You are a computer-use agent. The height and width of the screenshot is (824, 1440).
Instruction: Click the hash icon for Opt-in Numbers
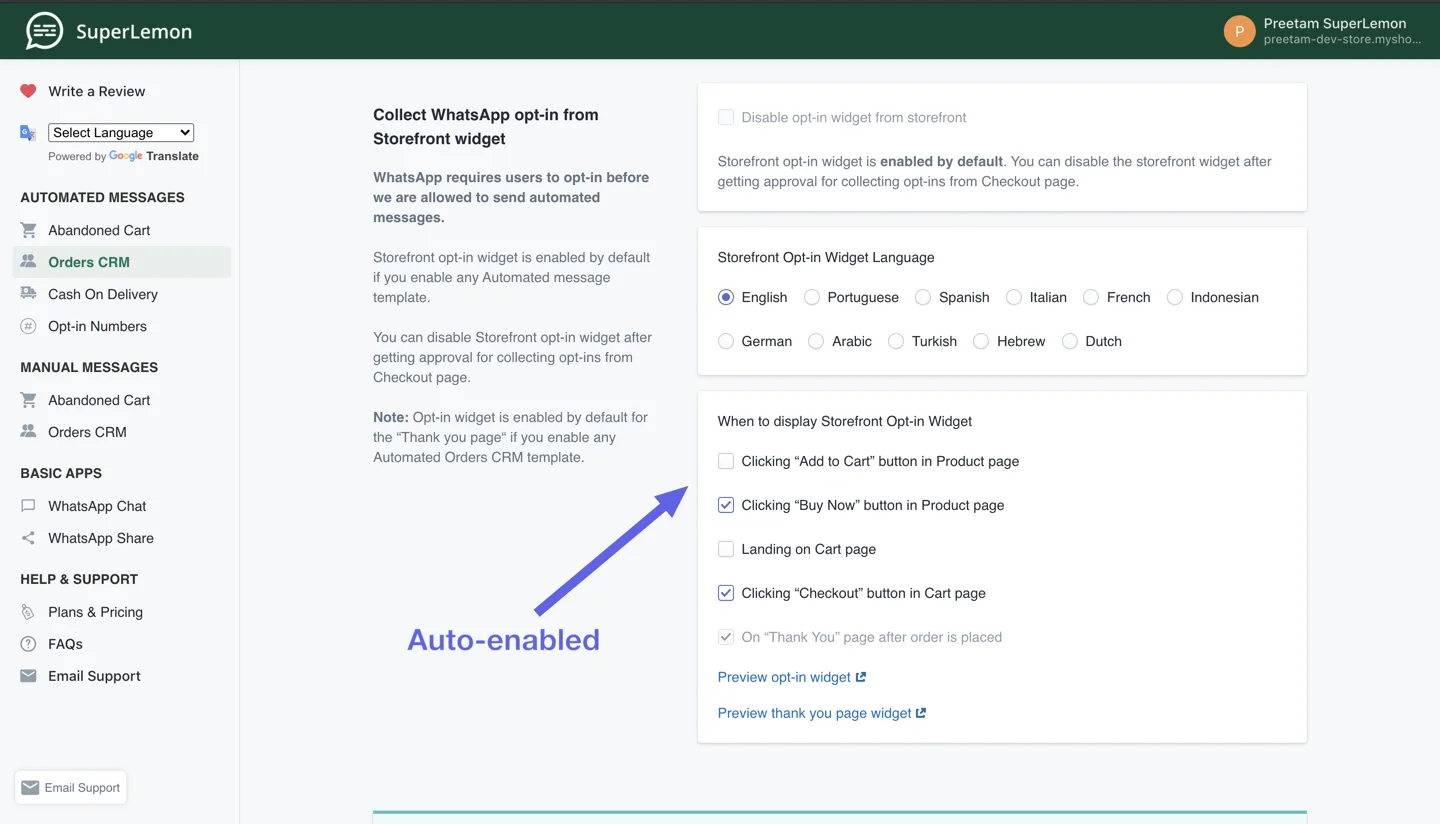point(28,326)
